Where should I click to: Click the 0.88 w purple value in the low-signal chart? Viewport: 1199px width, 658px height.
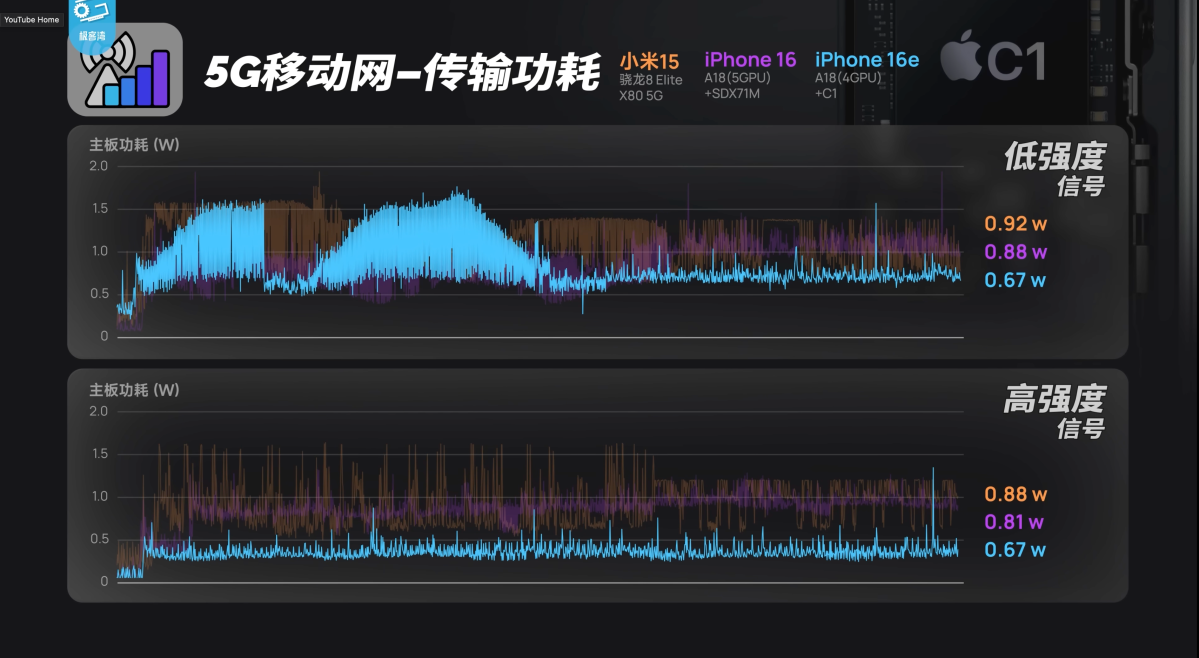click(1015, 252)
